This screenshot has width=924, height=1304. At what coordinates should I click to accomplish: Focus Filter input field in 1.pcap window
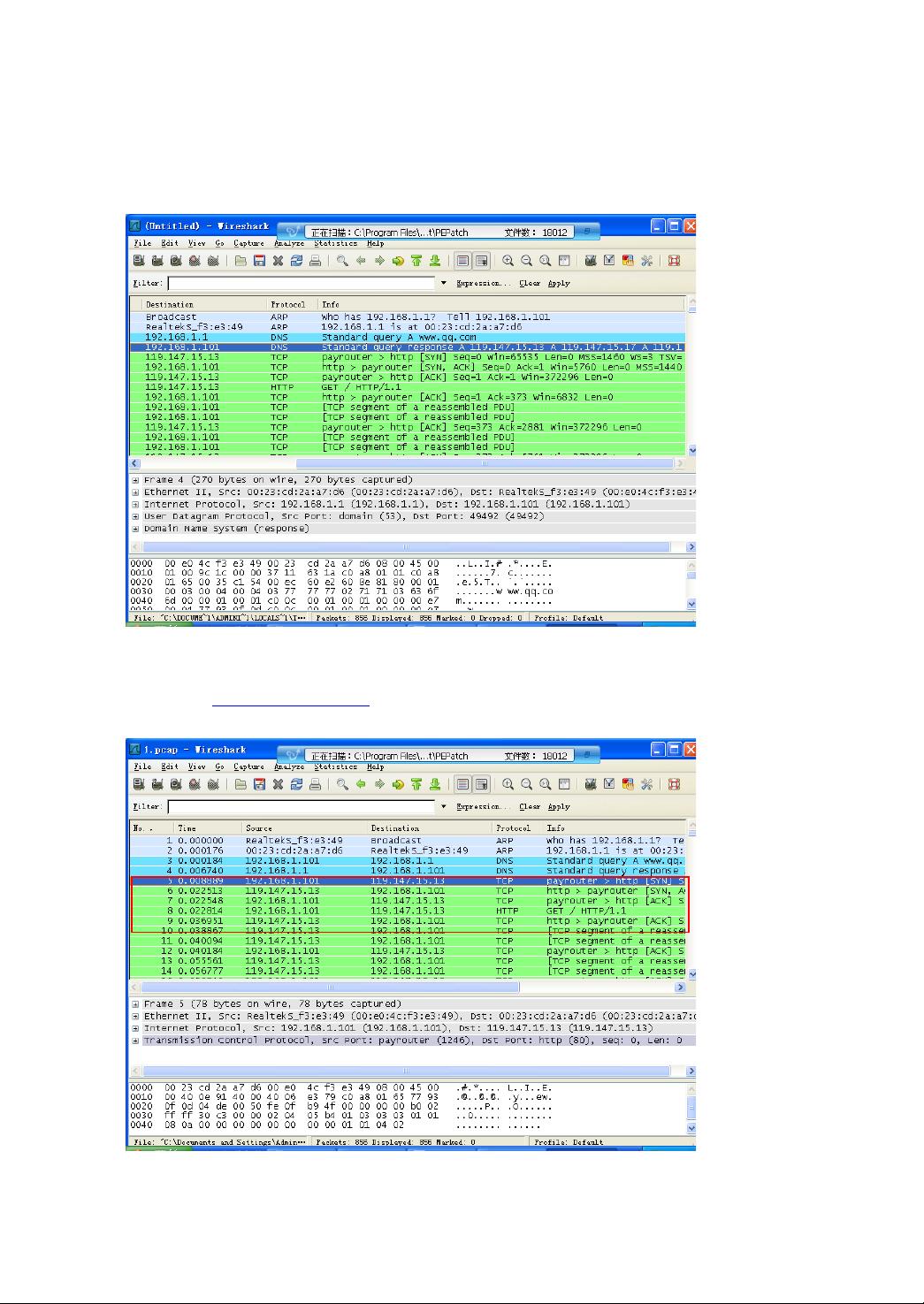click(x=303, y=807)
